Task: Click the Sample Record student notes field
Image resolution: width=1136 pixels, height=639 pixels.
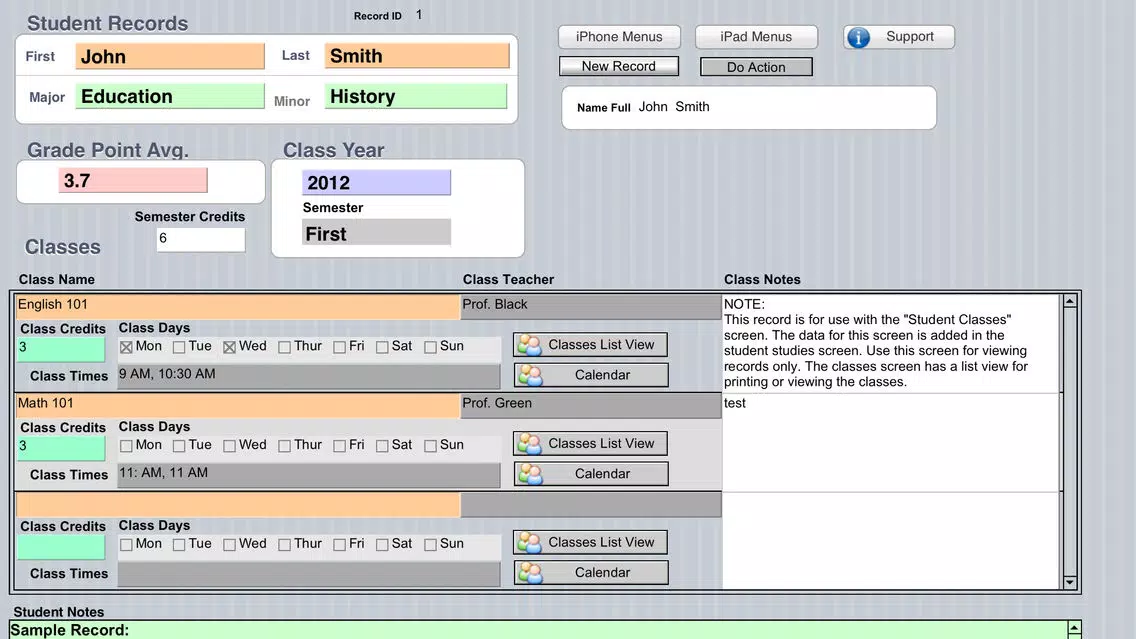Action: click(x=538, y=630)
